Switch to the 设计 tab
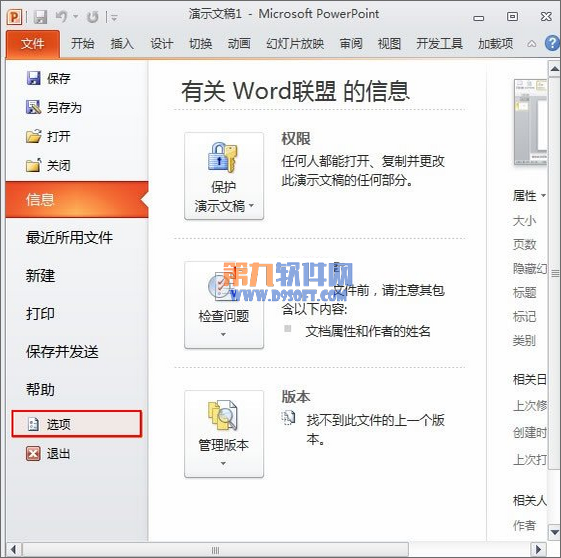Image resolution: width=561 pixels, height=558 pixels. pyautogui.click(x=161, y=44)
